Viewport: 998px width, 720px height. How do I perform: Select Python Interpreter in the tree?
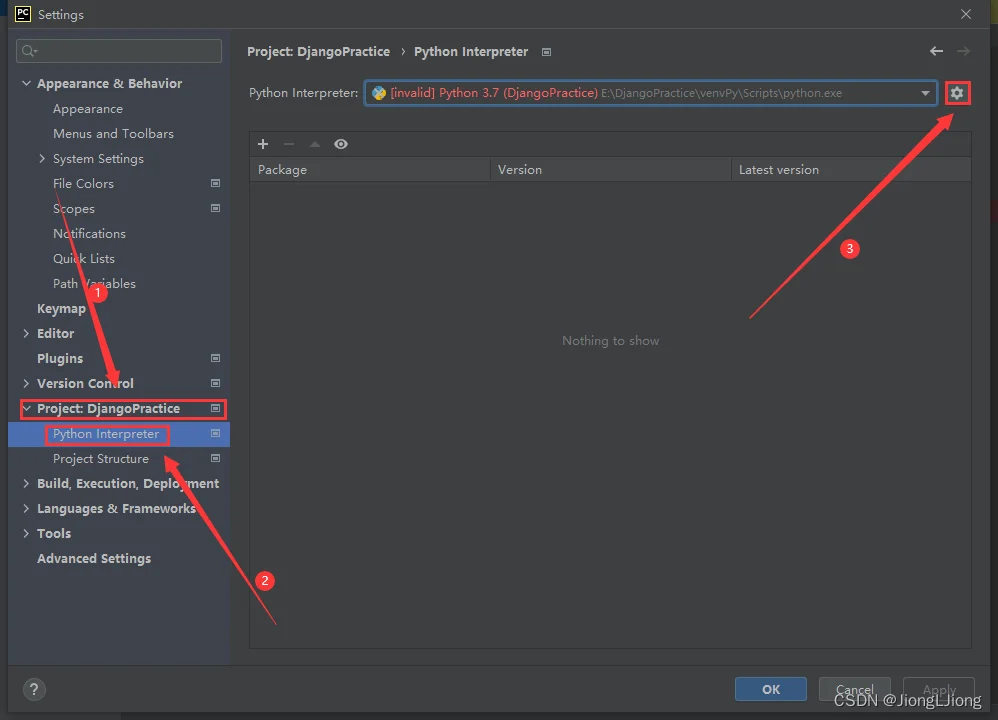tap(106, 434)
